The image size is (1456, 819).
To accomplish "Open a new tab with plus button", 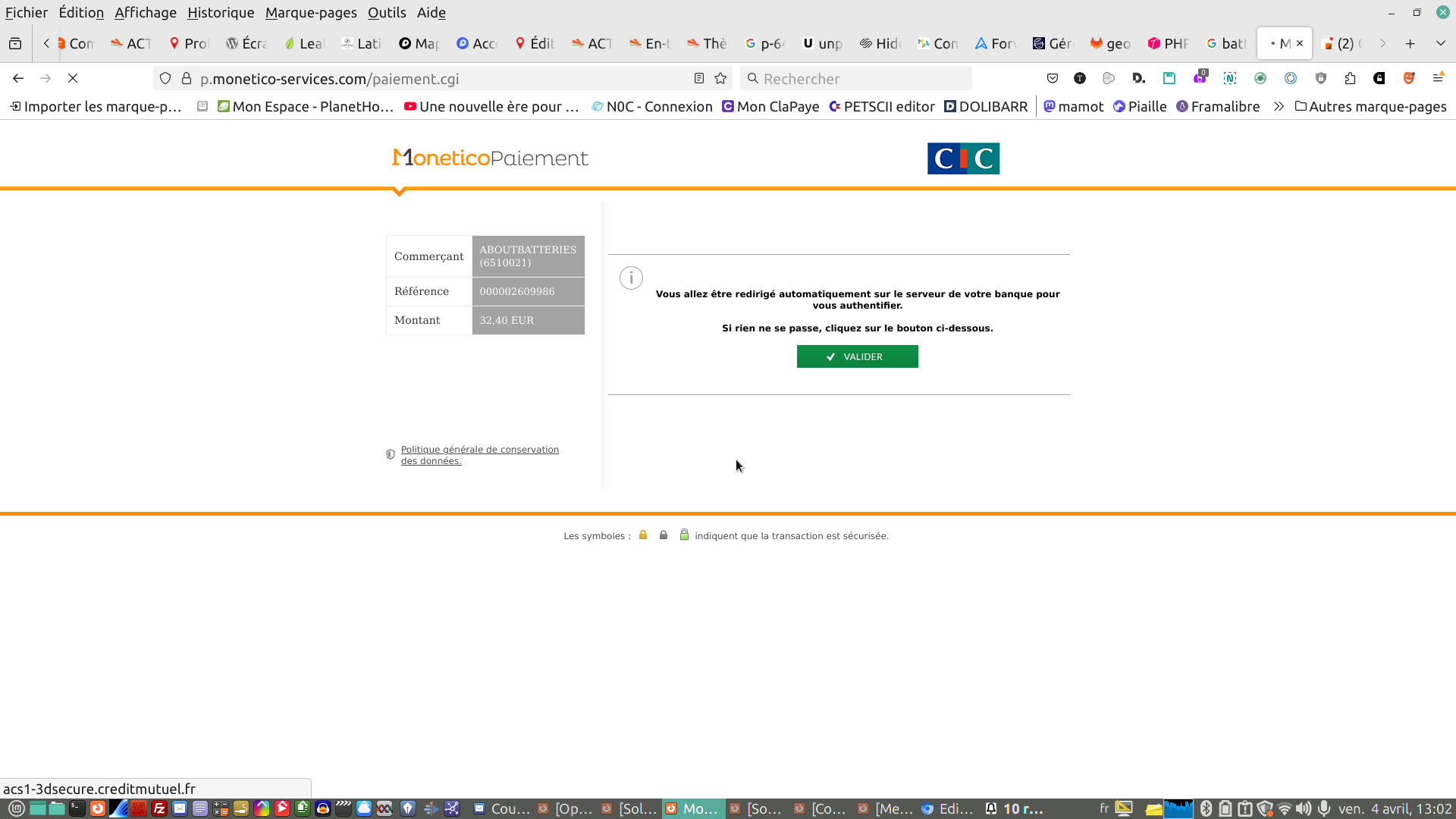I will (x=1410, y=43).
